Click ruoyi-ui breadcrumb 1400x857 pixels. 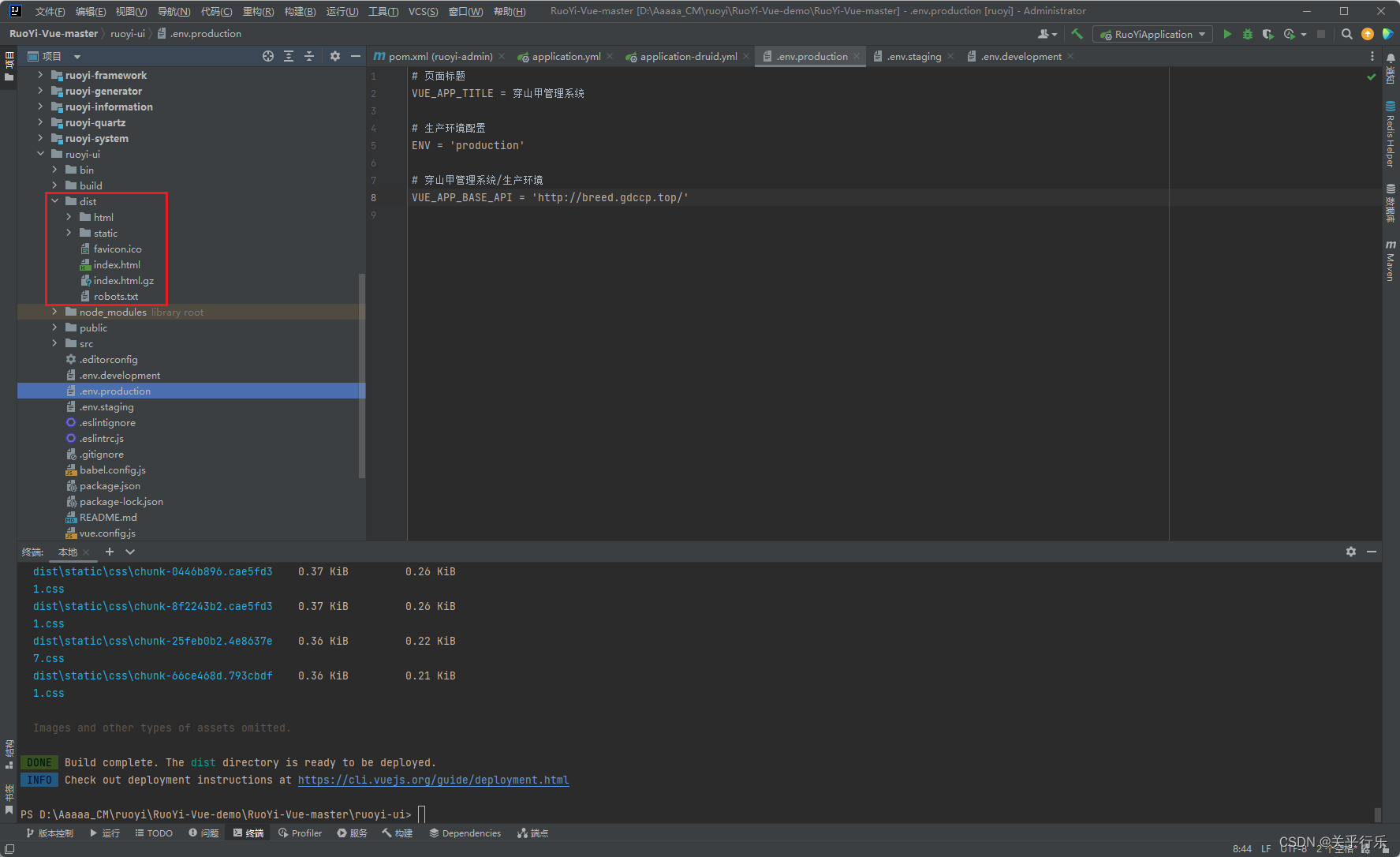[x=128, y=33]
